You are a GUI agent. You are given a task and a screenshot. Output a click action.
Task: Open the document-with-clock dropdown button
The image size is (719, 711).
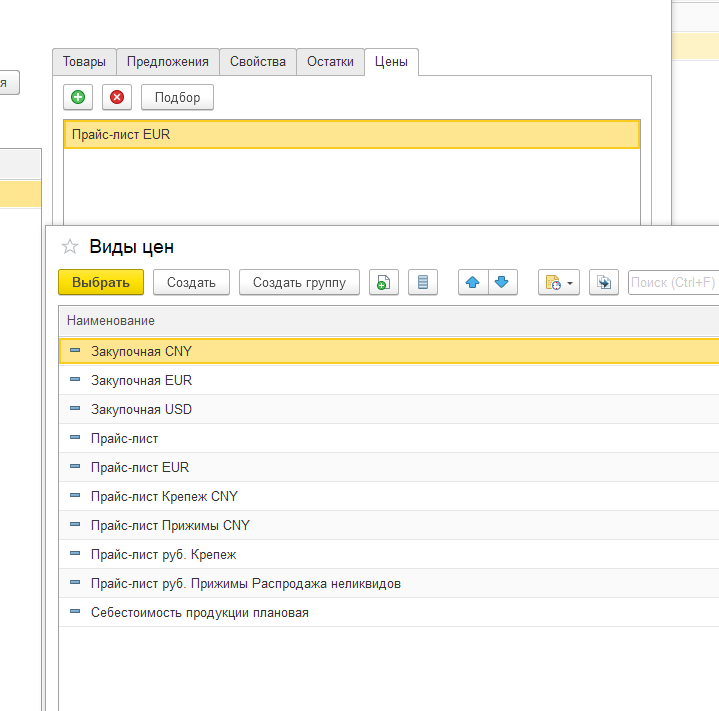(x=559, y=282)
